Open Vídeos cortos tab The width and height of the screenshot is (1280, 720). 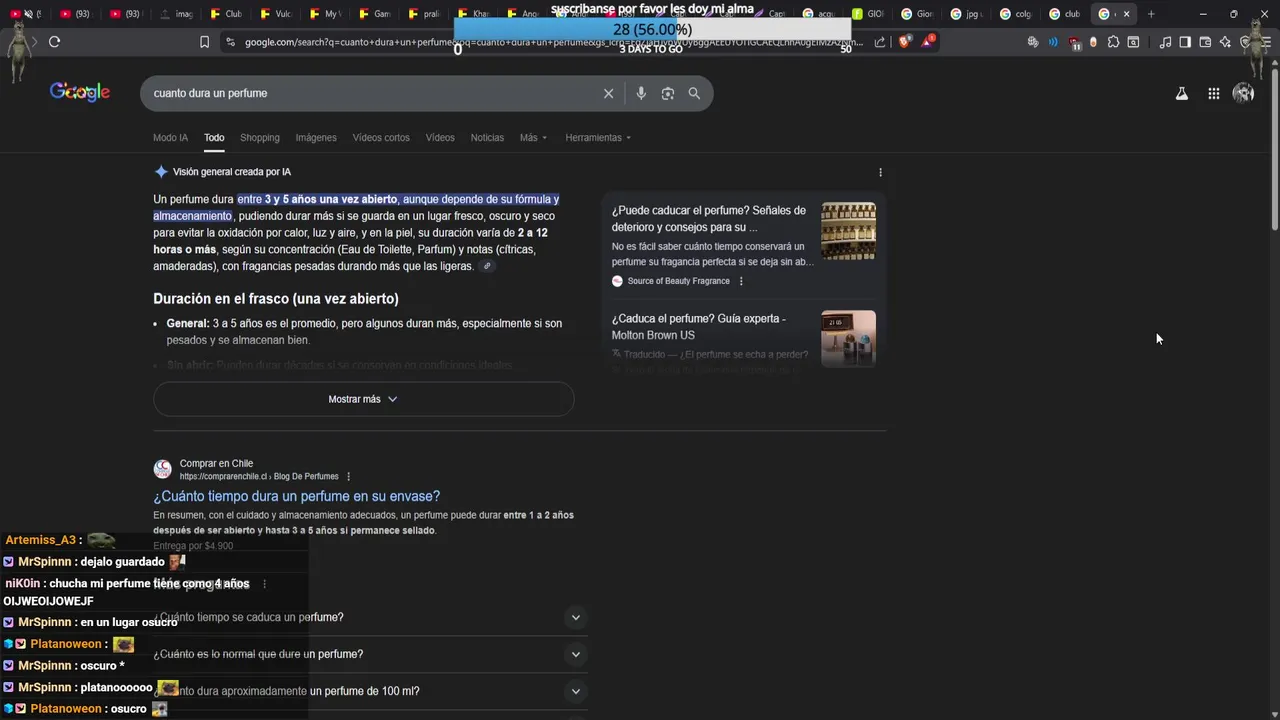click(x=381, y=138)
